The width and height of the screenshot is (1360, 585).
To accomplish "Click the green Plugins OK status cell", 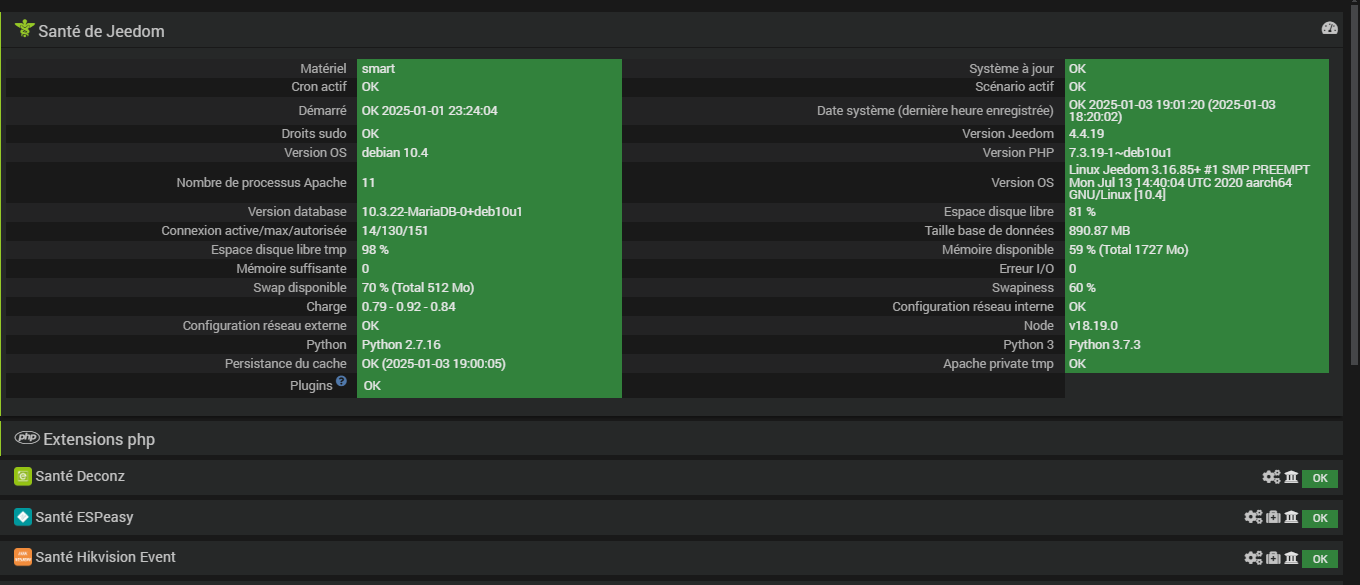I will (489, 385).
